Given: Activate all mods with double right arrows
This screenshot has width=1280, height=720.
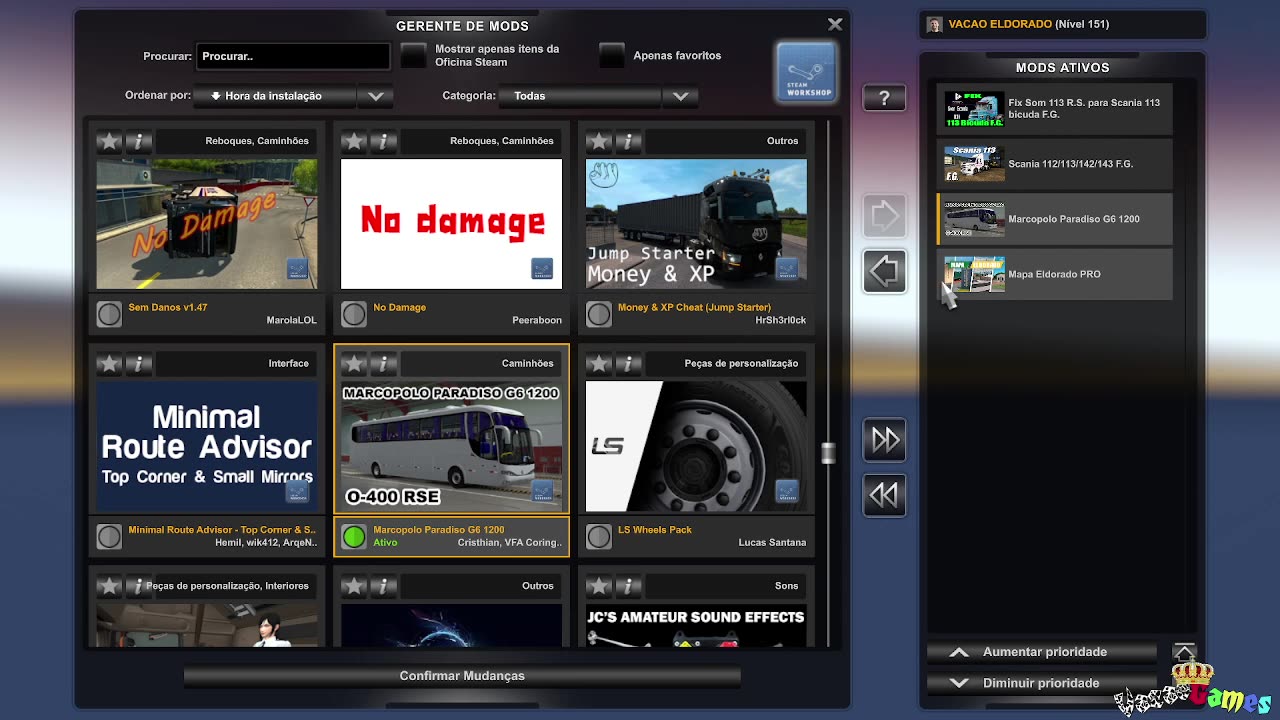Looking at the screenshot, I should click(x=884, y=440).
